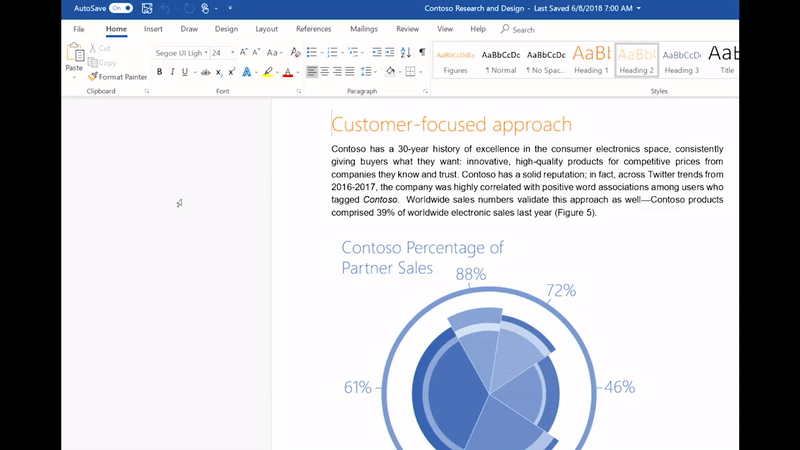Open the File tab
Screen dimensions: 800x450
pyautogui.click(x=79, y=29)
